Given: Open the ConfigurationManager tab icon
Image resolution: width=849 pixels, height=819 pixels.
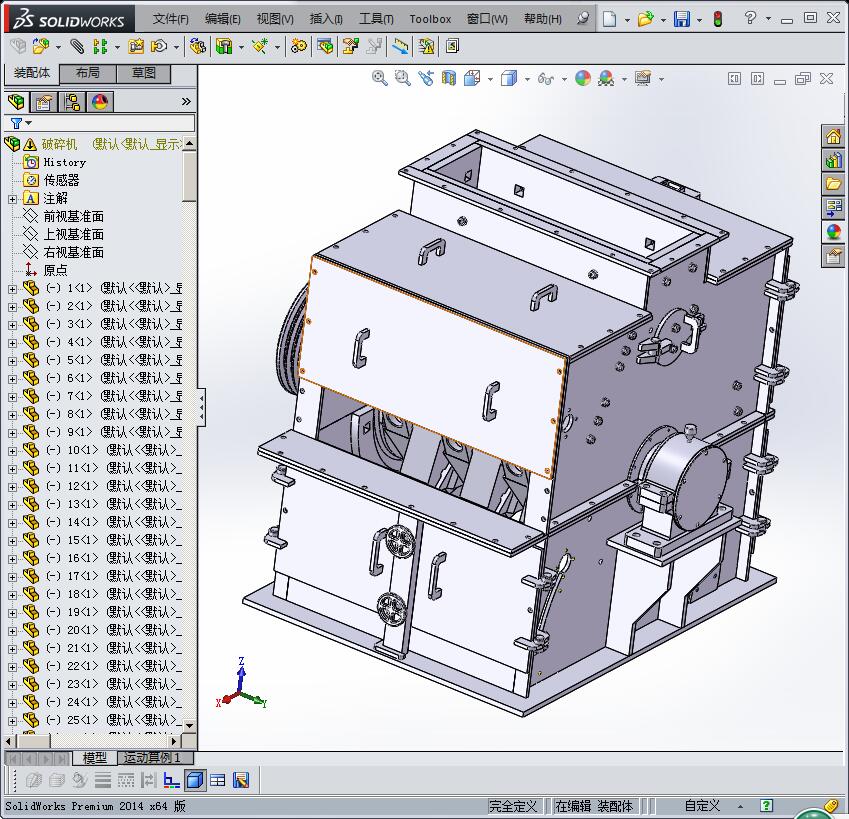Looking at the screenshot, I should [x=72, y=102].
